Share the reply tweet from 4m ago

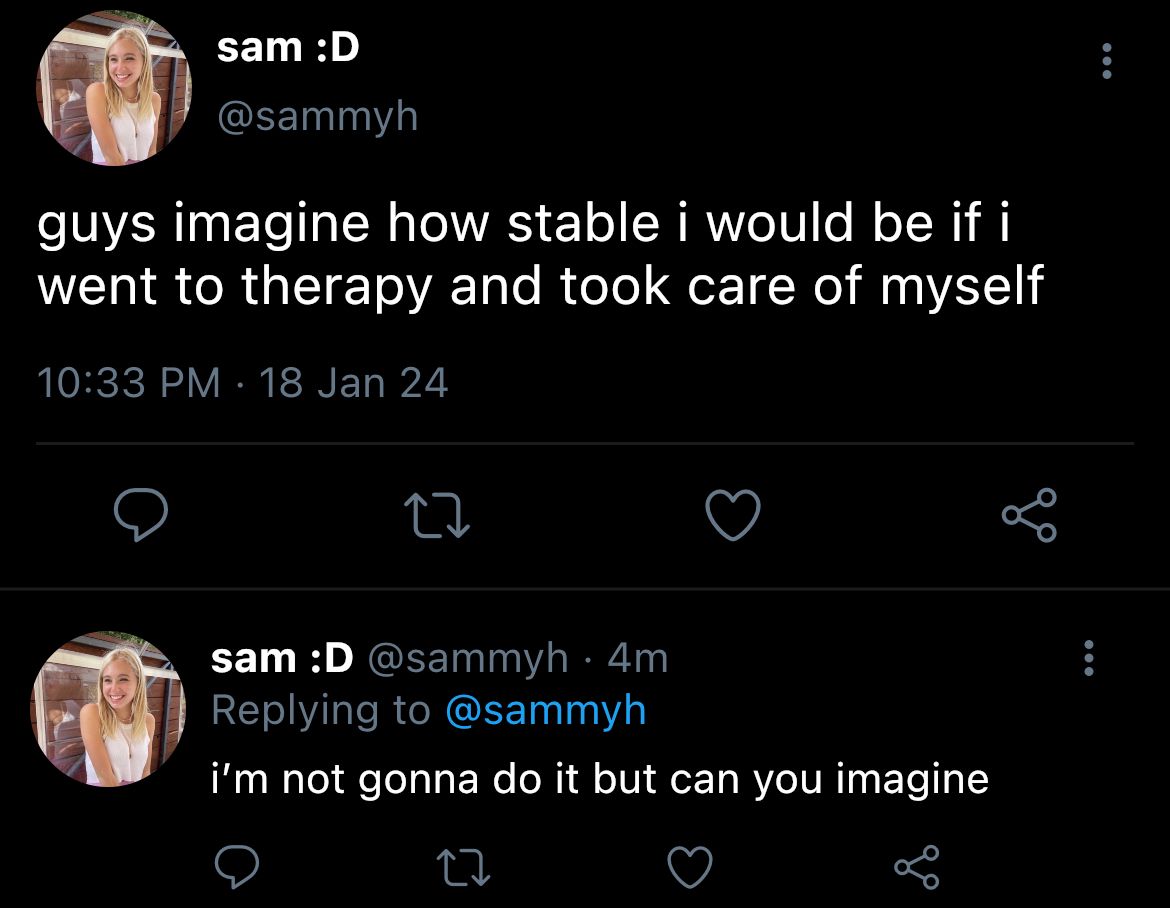tap(917, 867)
